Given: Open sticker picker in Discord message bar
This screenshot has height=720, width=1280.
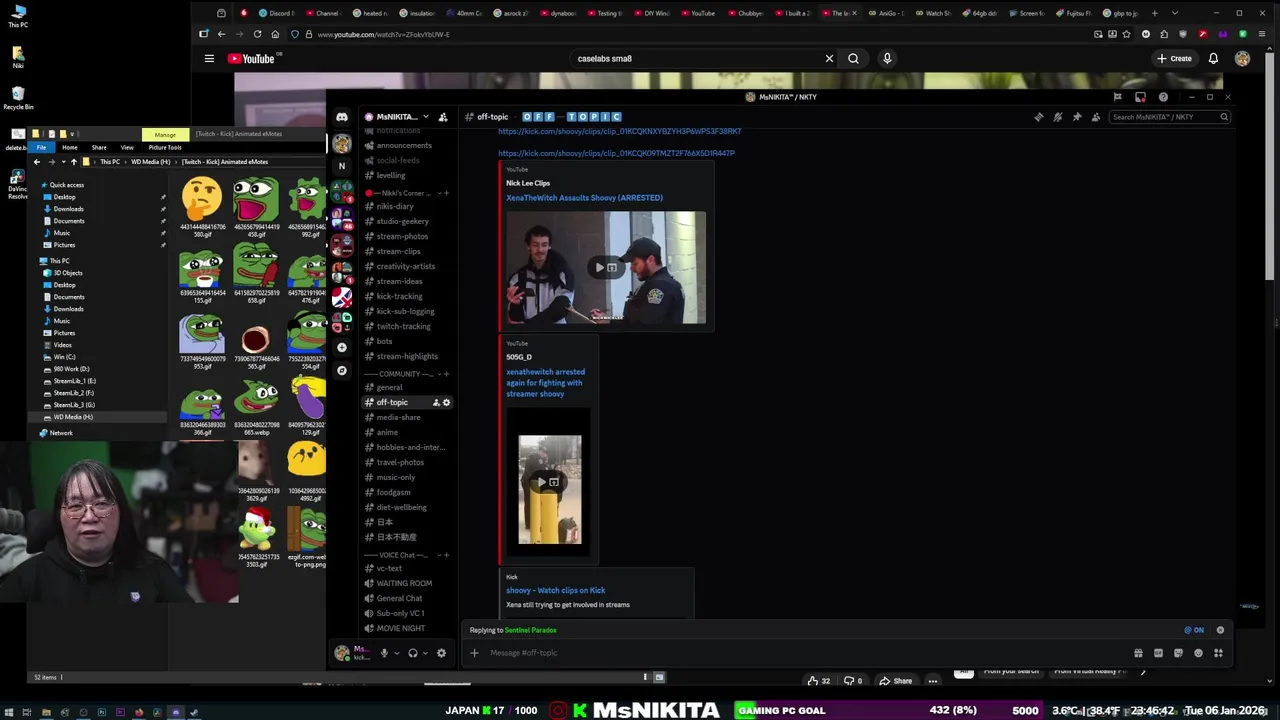Looking at the screenshot, I should [1178, 653].
